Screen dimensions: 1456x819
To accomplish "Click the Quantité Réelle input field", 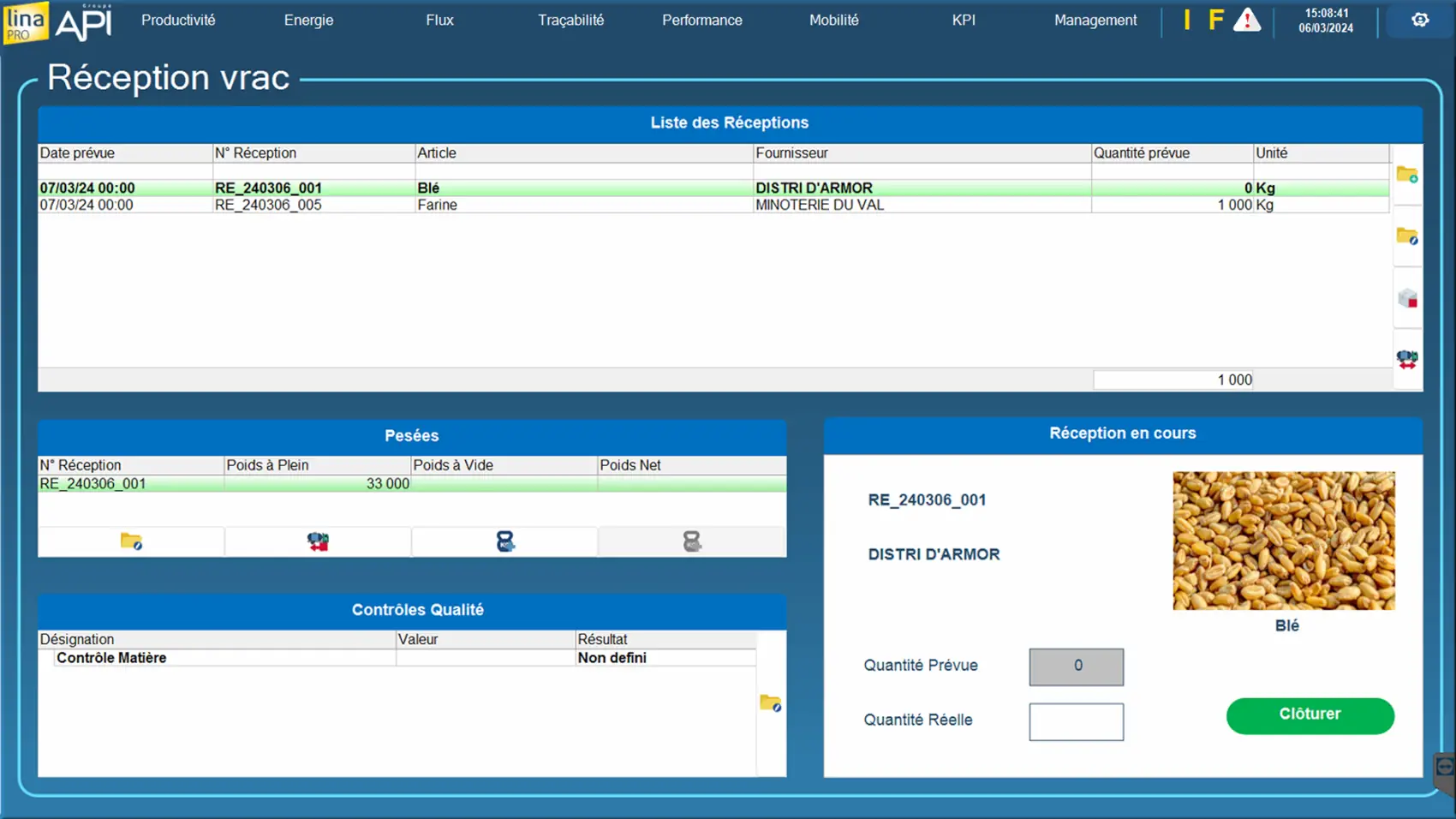I will 1076,721.
